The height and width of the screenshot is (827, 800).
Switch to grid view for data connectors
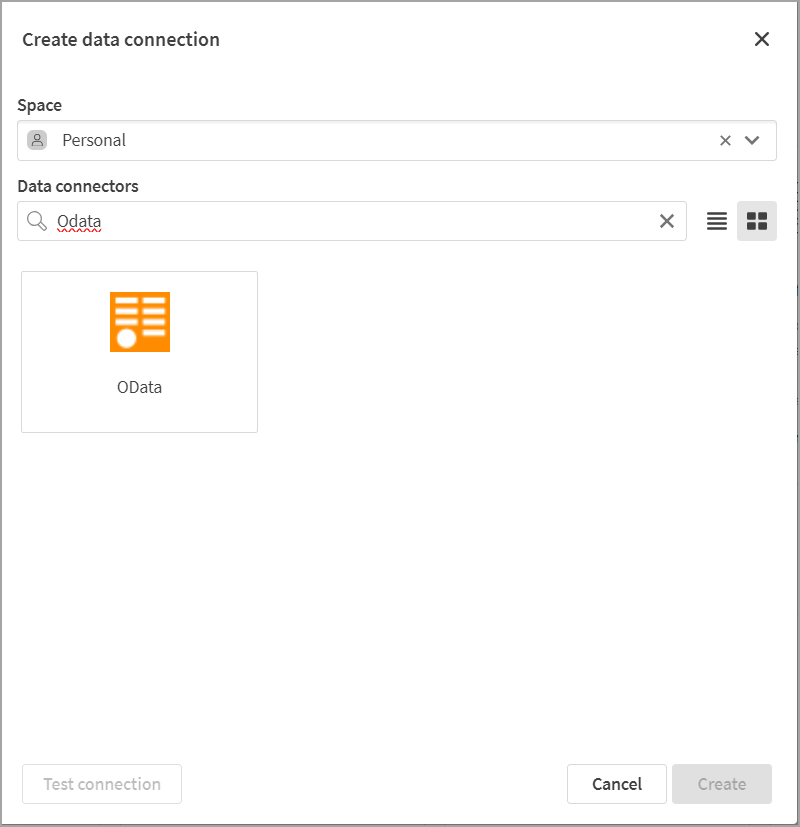pyautogui.click(x=757, y=221)
